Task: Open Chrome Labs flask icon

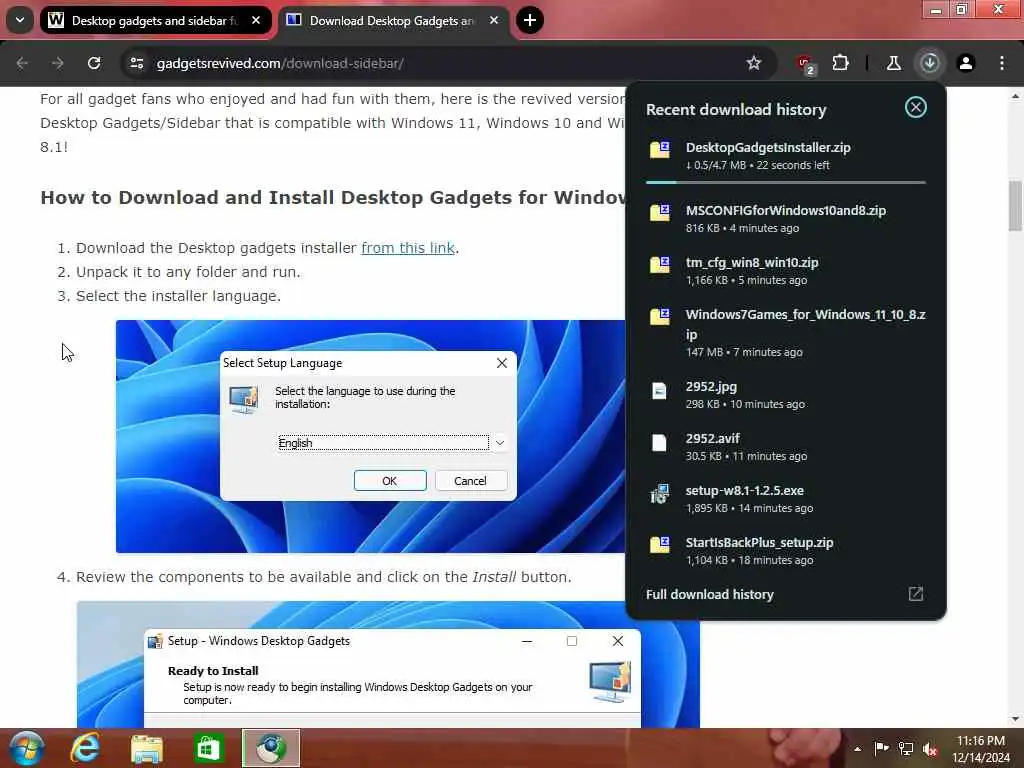Action: pyautogui.click(x=893, y=63)
